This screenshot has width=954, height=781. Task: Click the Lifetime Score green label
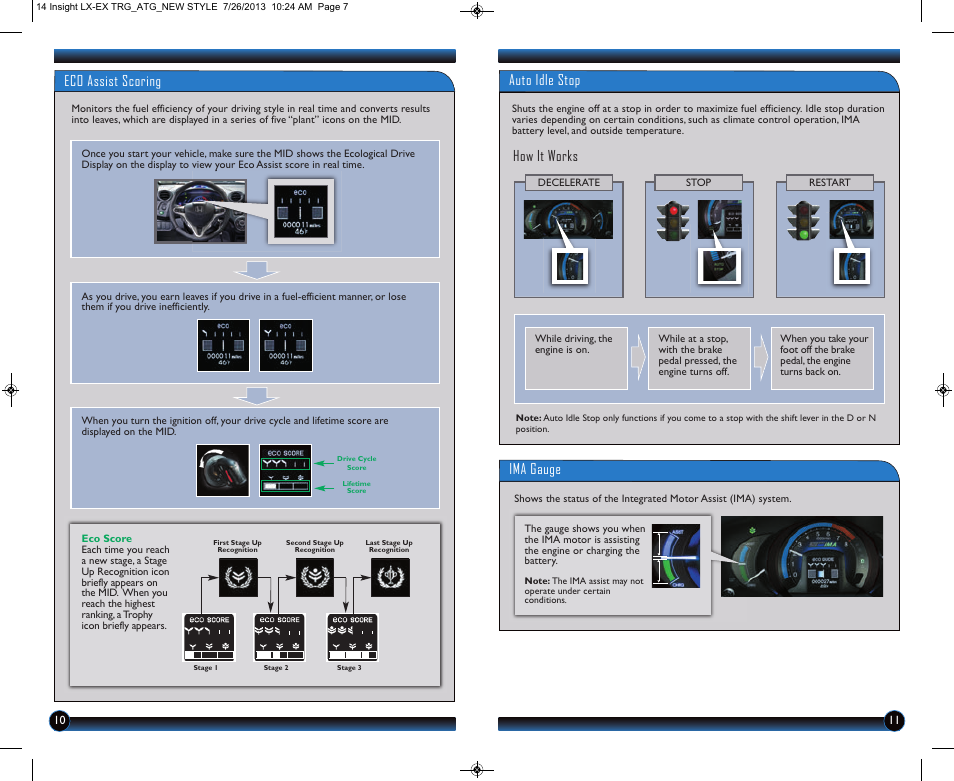[357, 487]
